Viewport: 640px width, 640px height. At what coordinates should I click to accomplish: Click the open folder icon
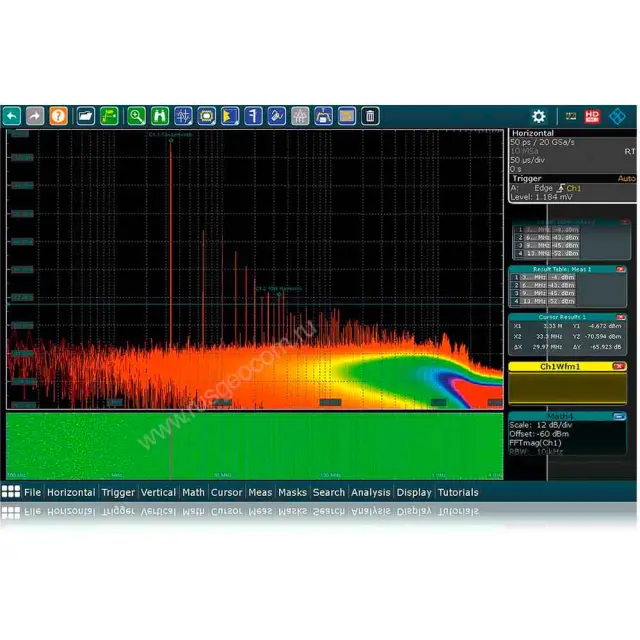(86, 116)
